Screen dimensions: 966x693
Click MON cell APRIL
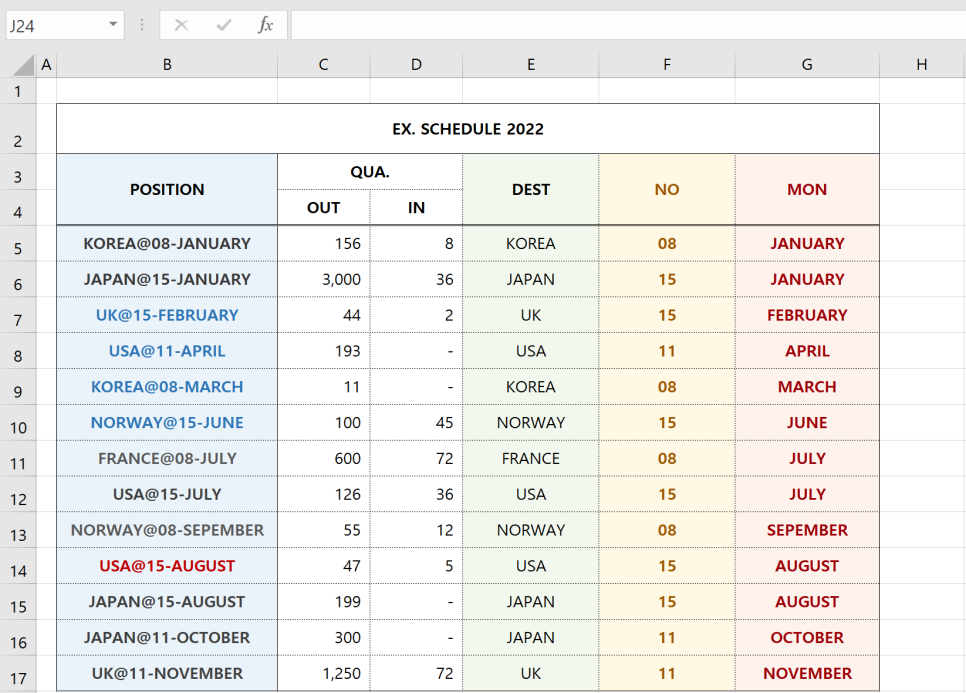click(x=807, y=351)
